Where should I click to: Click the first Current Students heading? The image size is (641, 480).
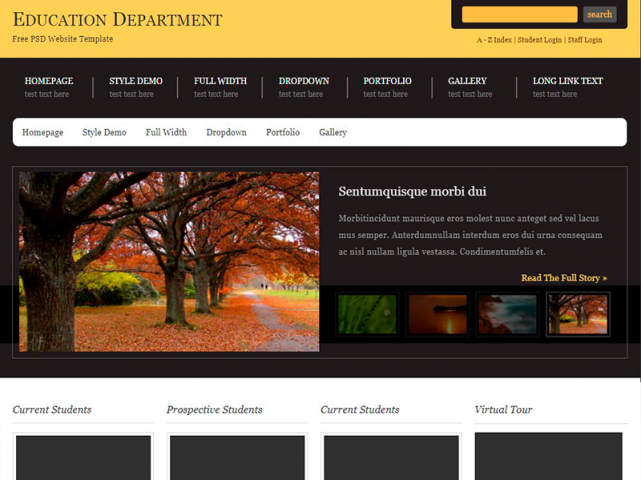[x=52, y=410]
